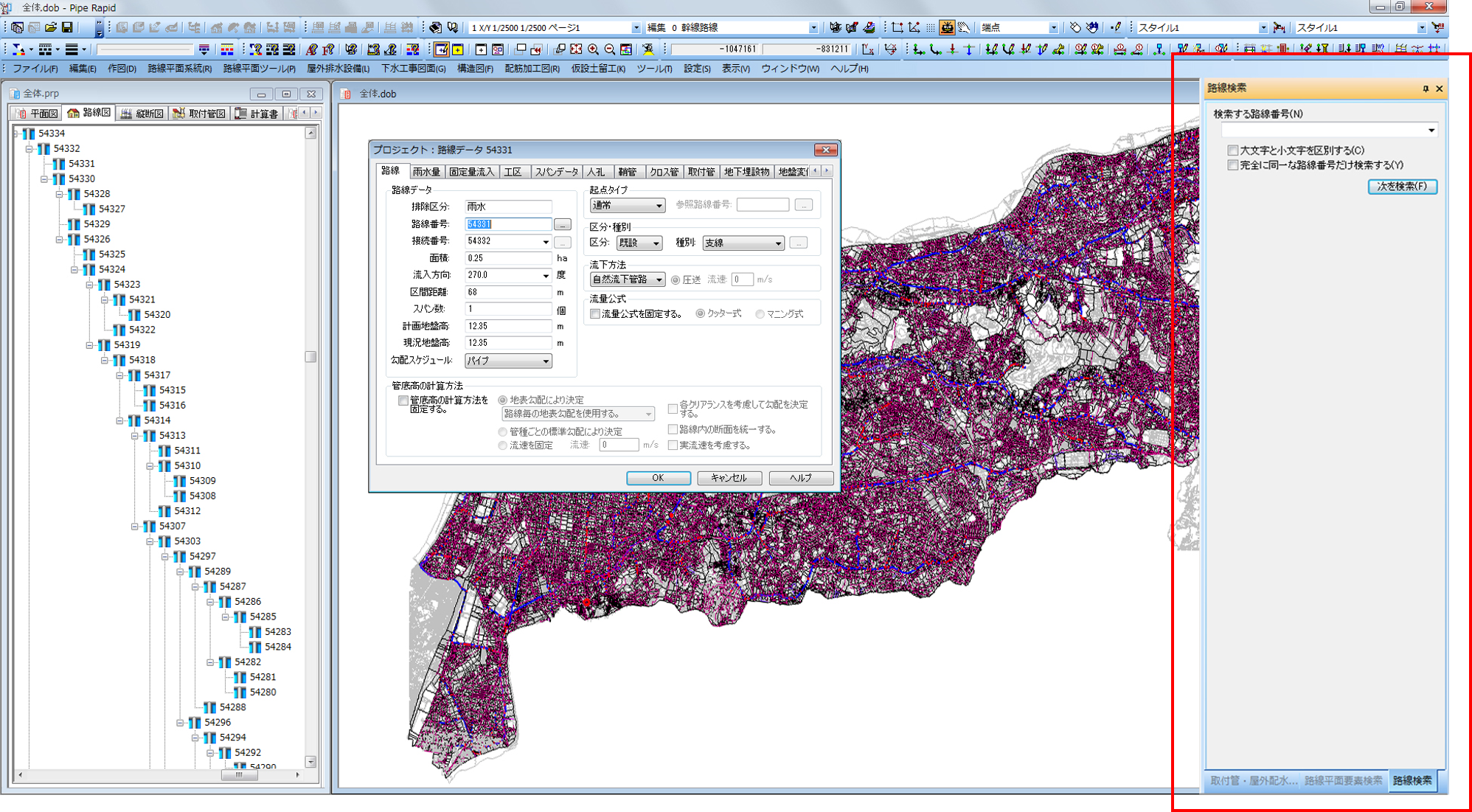Enable 流量公式を固定する checkbox
Image resolution: width=1472 pixels, height=812 pixels.
(x=595, y=314)
